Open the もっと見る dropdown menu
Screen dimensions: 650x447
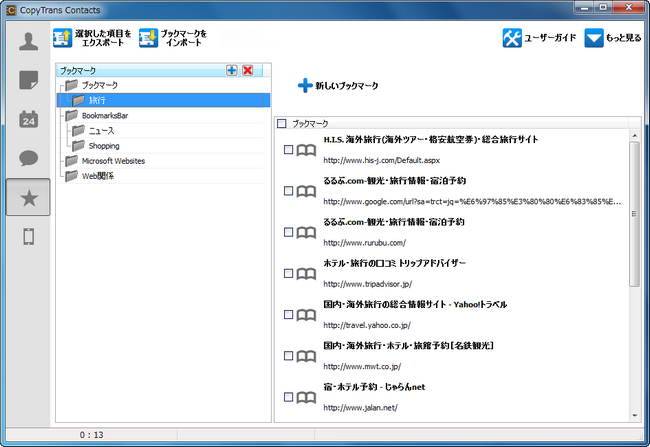coord(613,38)
